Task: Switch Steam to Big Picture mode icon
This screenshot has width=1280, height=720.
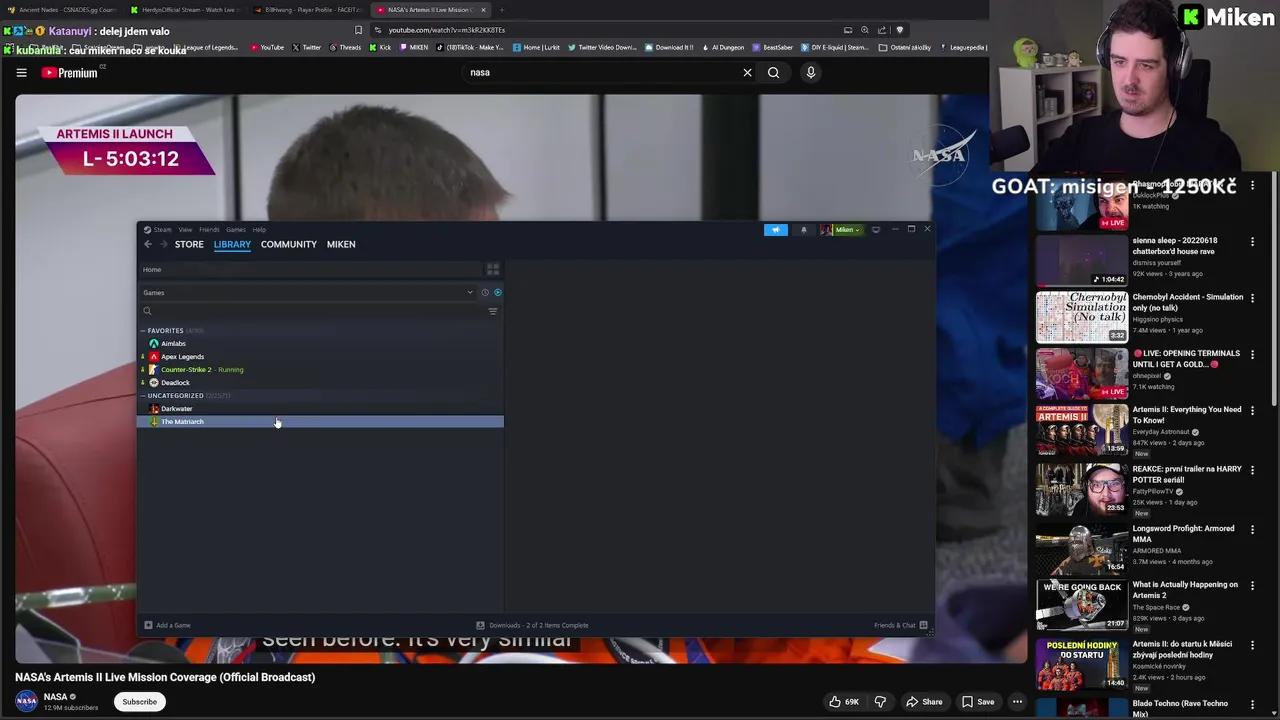Action: click(876, 230)
